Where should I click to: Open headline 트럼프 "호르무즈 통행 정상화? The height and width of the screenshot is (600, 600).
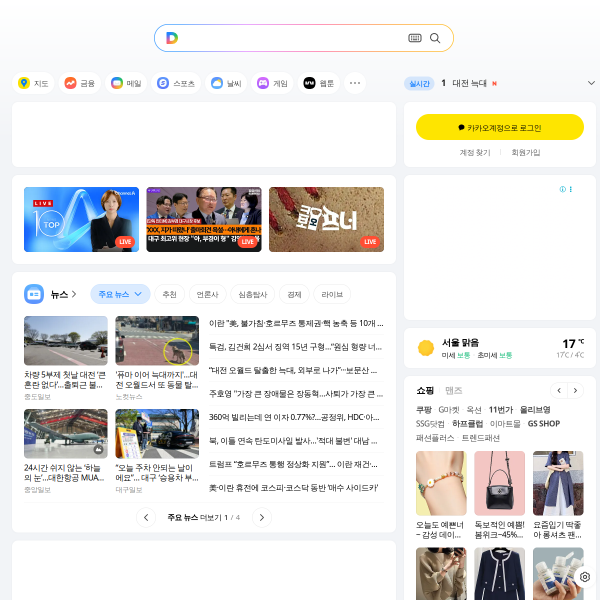pyautogui.click(x=293, y=464)
